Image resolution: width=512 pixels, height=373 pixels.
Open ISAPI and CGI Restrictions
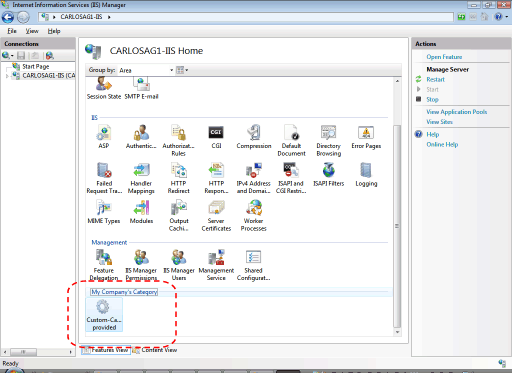[x=291, y=178]
